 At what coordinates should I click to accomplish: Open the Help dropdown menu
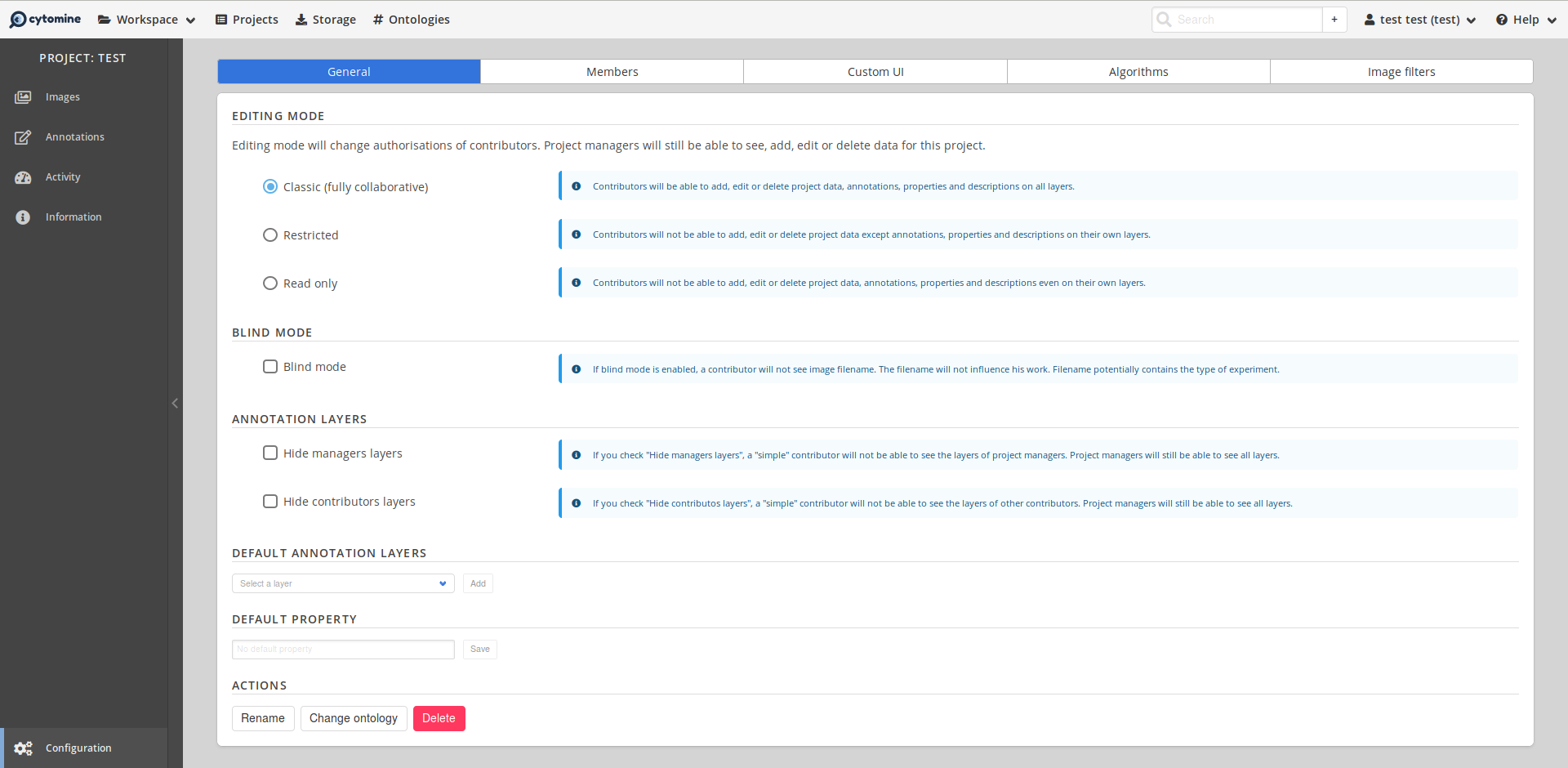1524,19
